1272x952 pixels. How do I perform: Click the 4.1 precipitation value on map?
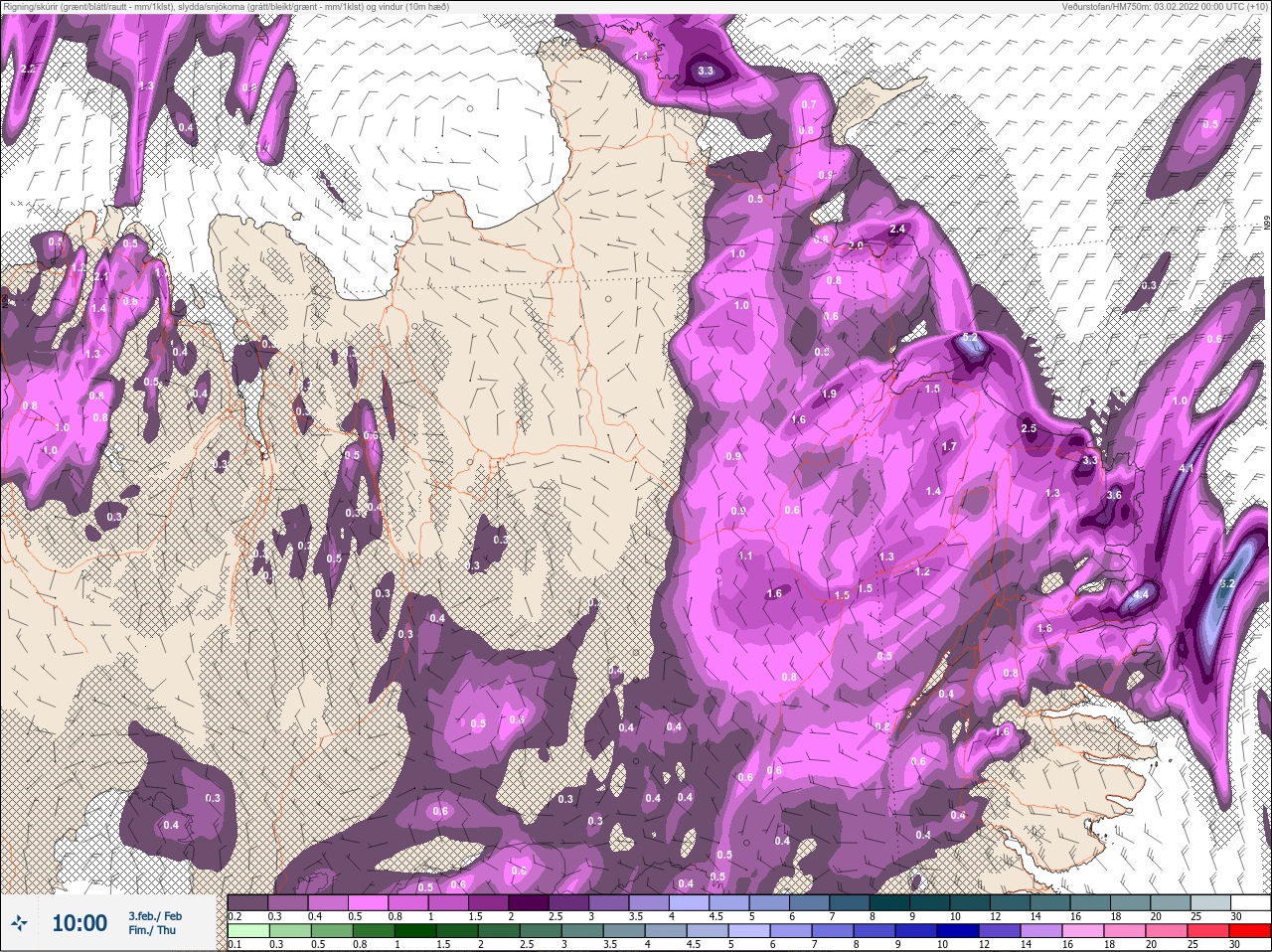coord(1186,468)
